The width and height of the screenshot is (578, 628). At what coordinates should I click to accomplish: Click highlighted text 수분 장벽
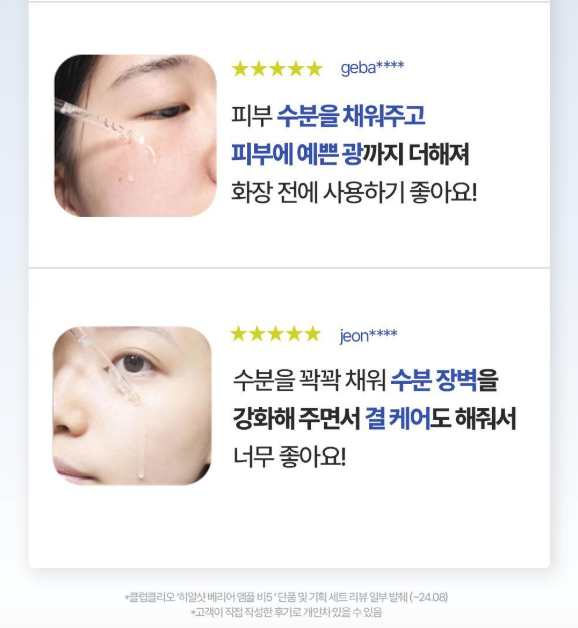pyautogui.click(x=434, y=380)
